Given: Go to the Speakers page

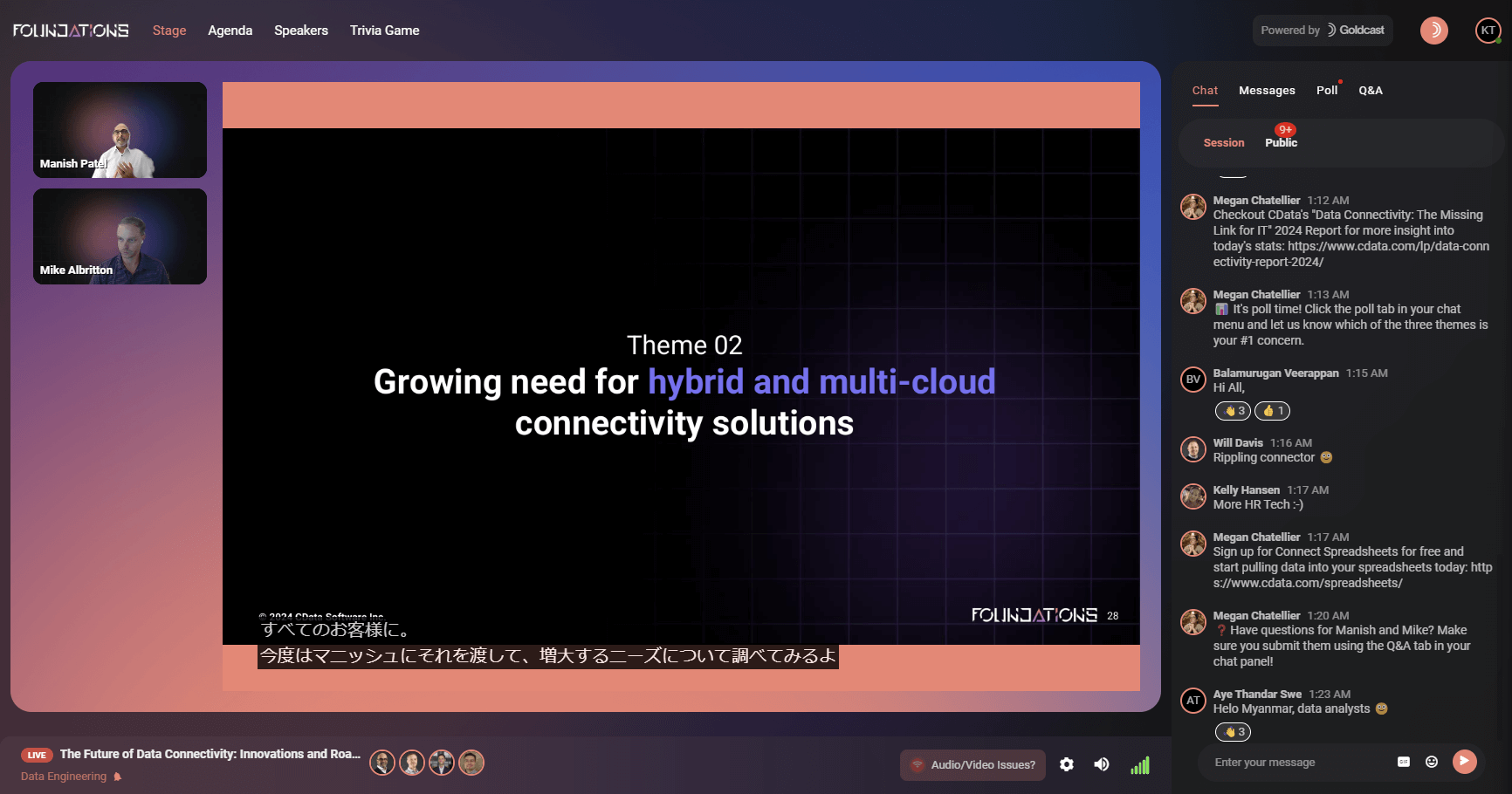Looking at the screenshot, I should point(301,31).
